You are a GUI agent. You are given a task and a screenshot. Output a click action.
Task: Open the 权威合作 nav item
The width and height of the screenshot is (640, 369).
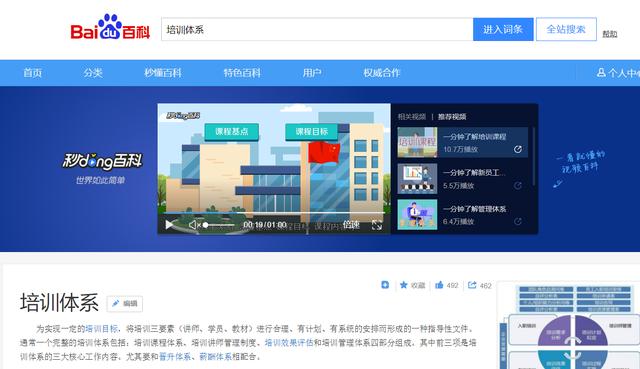382,73
